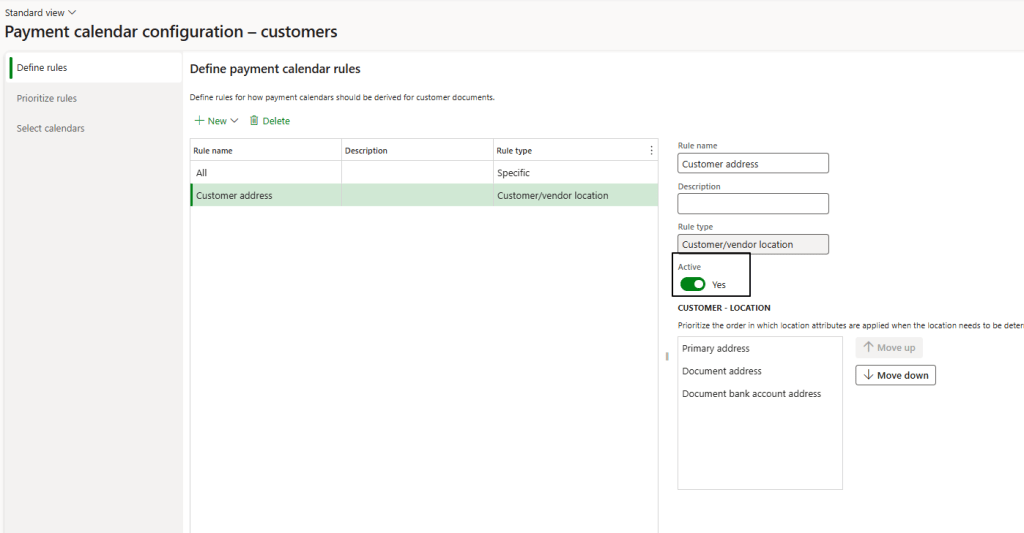Open the Prioritize rules tab
1024x533 pixels.
point(47,98)
